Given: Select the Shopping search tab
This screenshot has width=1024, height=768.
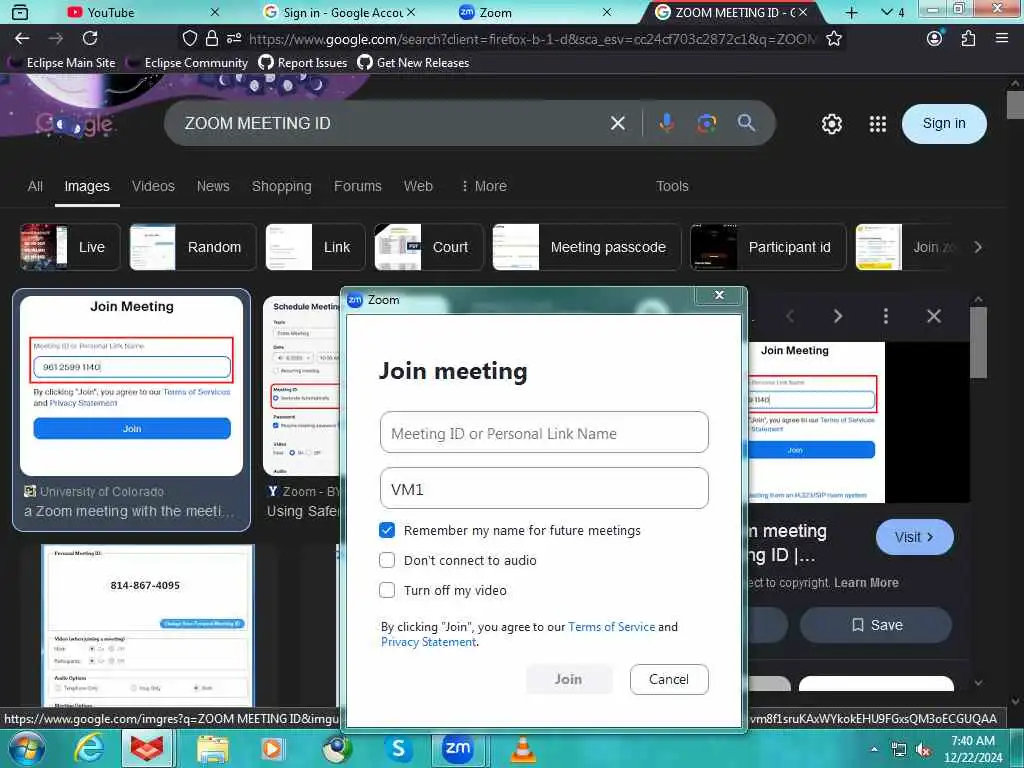Looking at the screenshot, I should [281, 186].
